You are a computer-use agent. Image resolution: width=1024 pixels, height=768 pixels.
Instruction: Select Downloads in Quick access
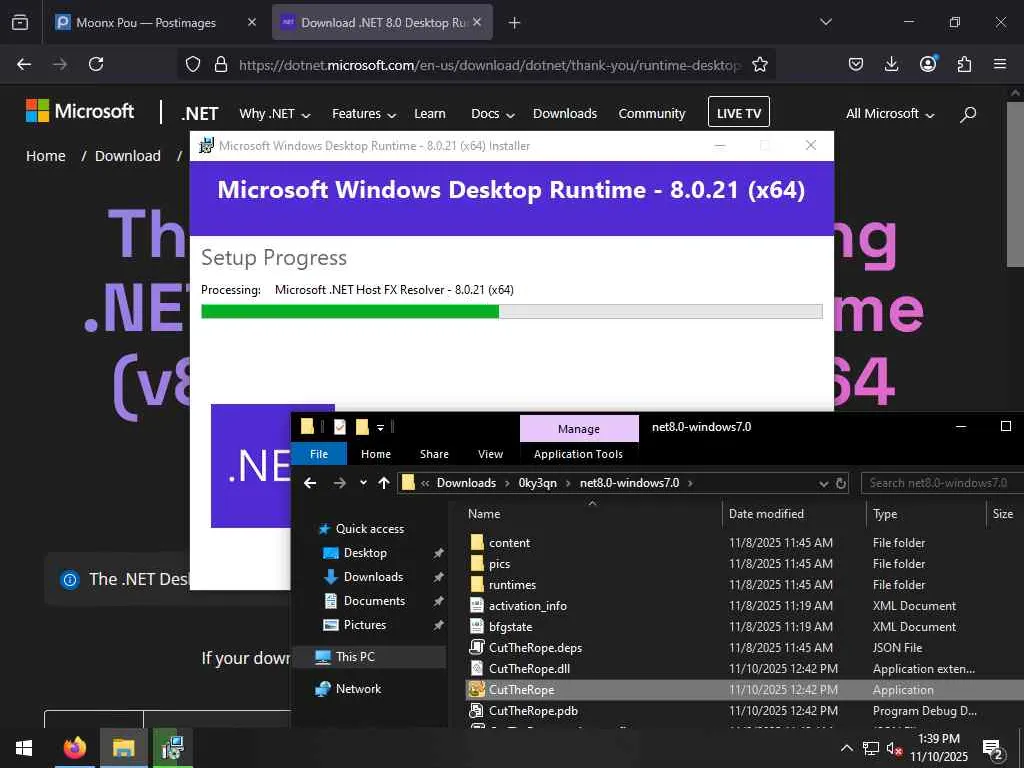pyautogui.click(x=374, y=577)
